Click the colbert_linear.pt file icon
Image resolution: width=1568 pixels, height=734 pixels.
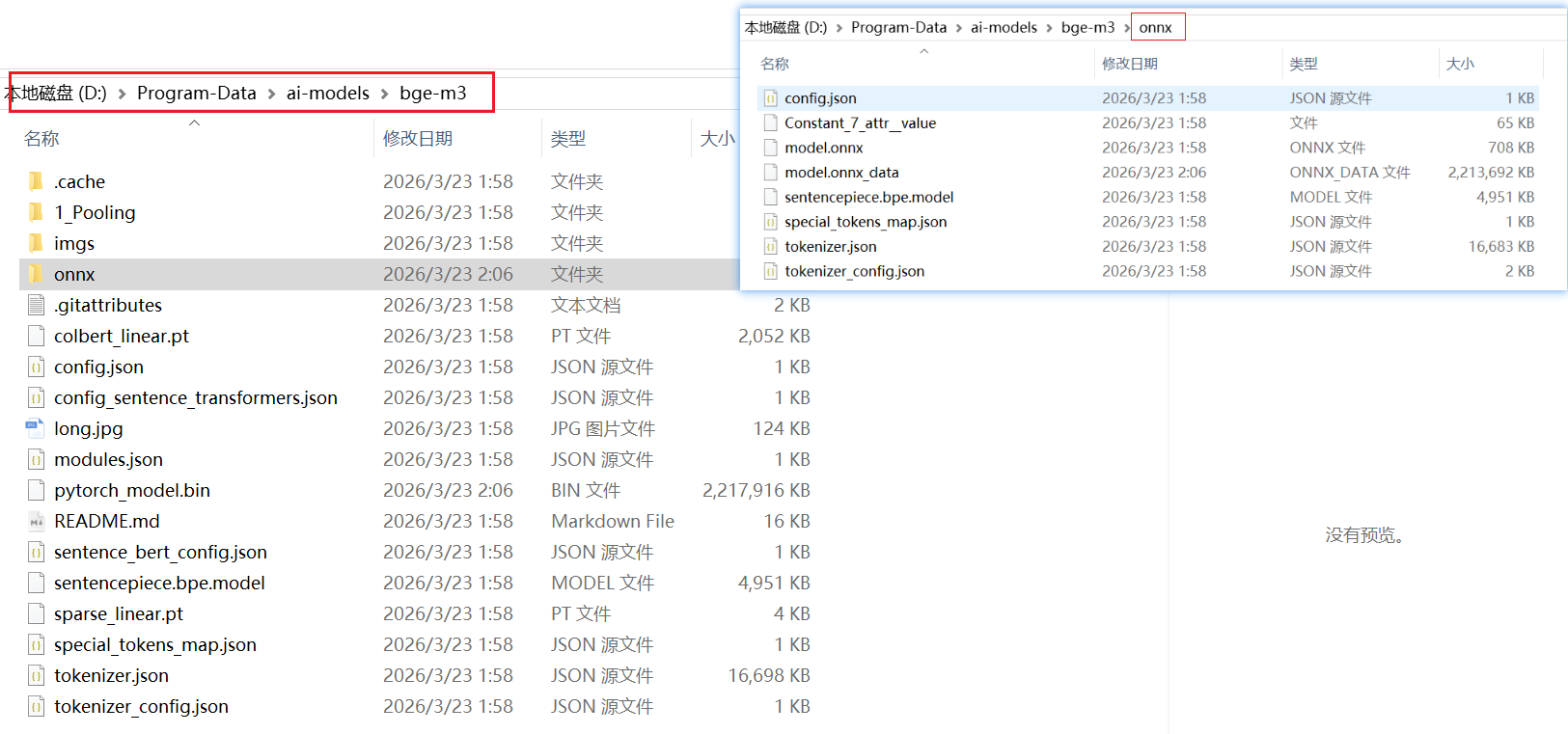pyautogui.click(x=36, y=336)
